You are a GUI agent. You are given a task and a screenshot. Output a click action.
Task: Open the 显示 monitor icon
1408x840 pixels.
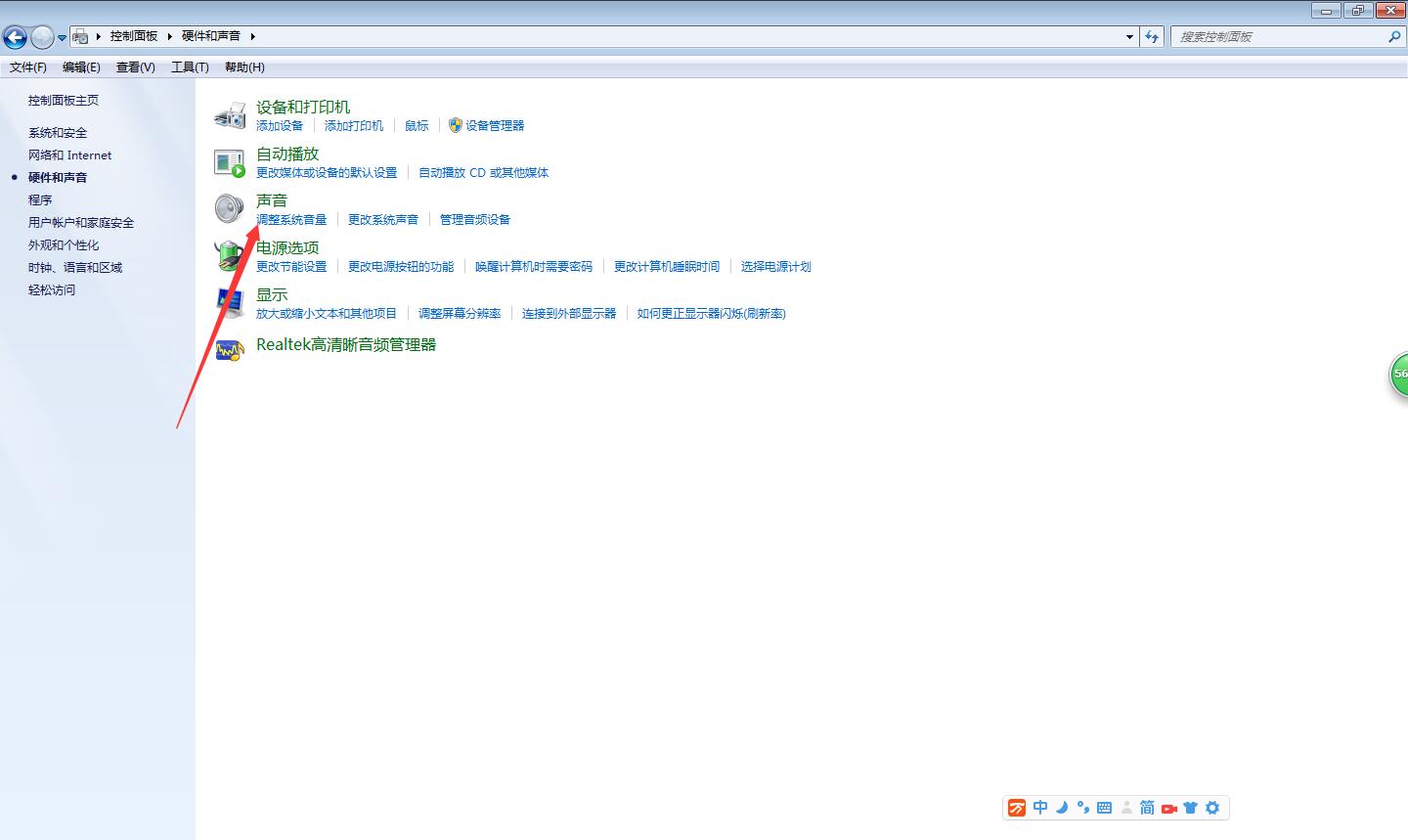(230, 303)
